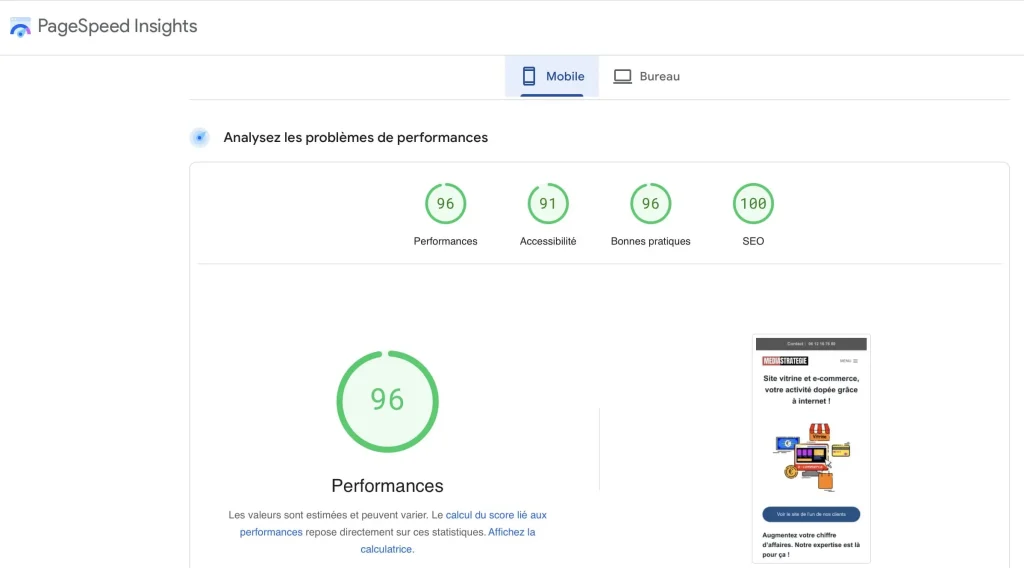The image size is (1024, 568).
Task: Click the Mediastrategie logo in preview
Action: (x=785, y=361)
